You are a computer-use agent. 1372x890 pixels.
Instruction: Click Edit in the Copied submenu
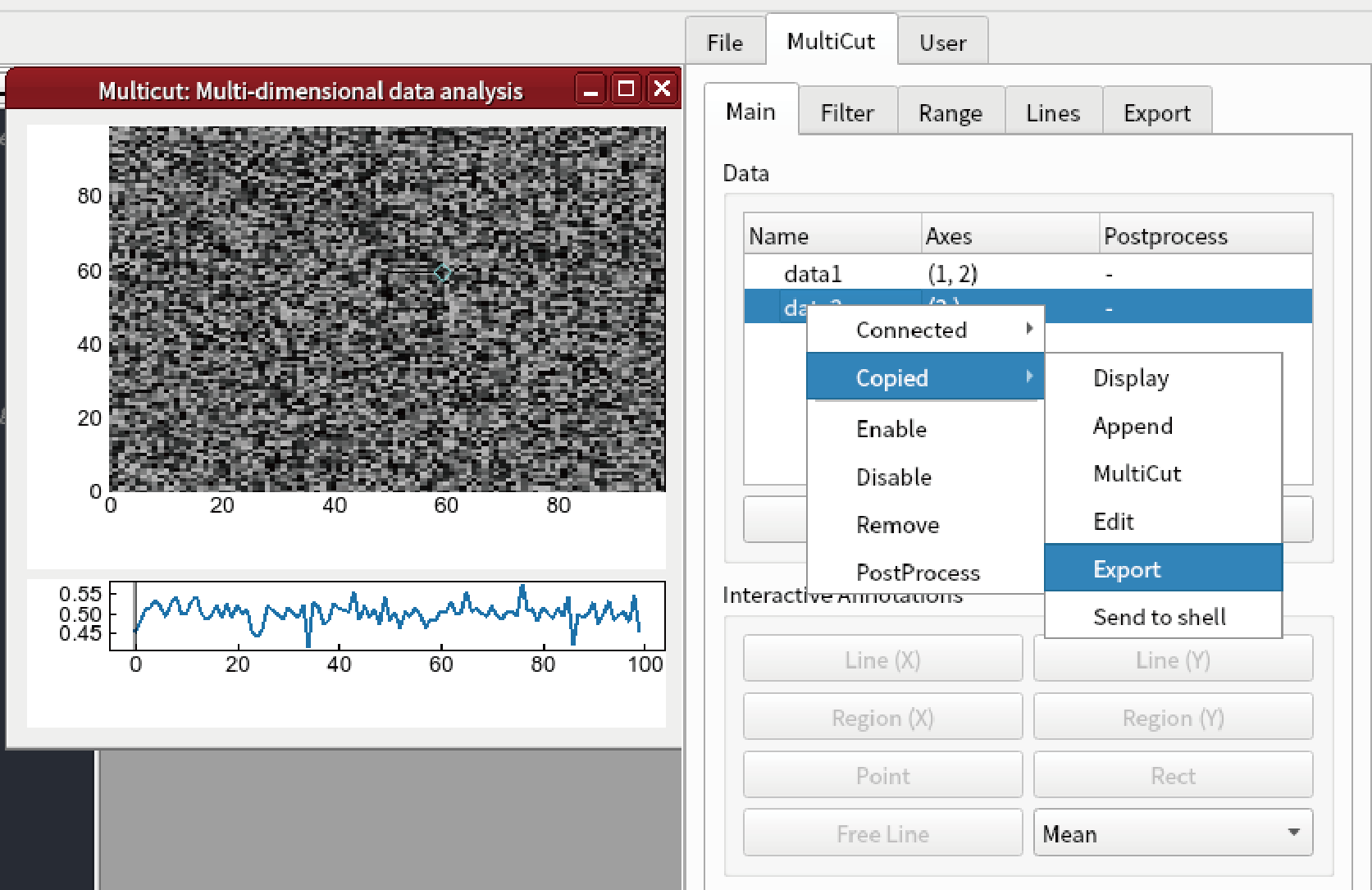click(1163, 521)
